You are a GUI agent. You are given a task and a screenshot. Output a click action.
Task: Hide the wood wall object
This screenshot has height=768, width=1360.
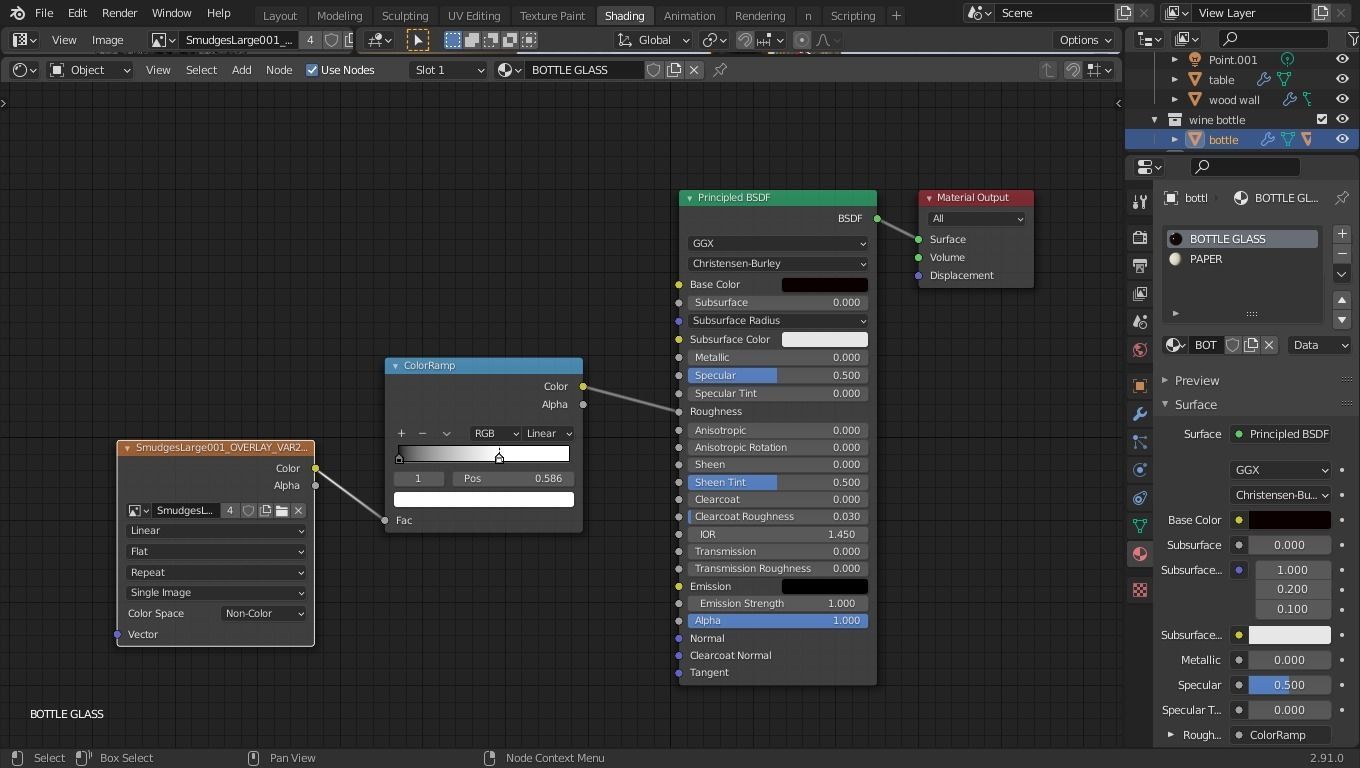[1342, 100]
